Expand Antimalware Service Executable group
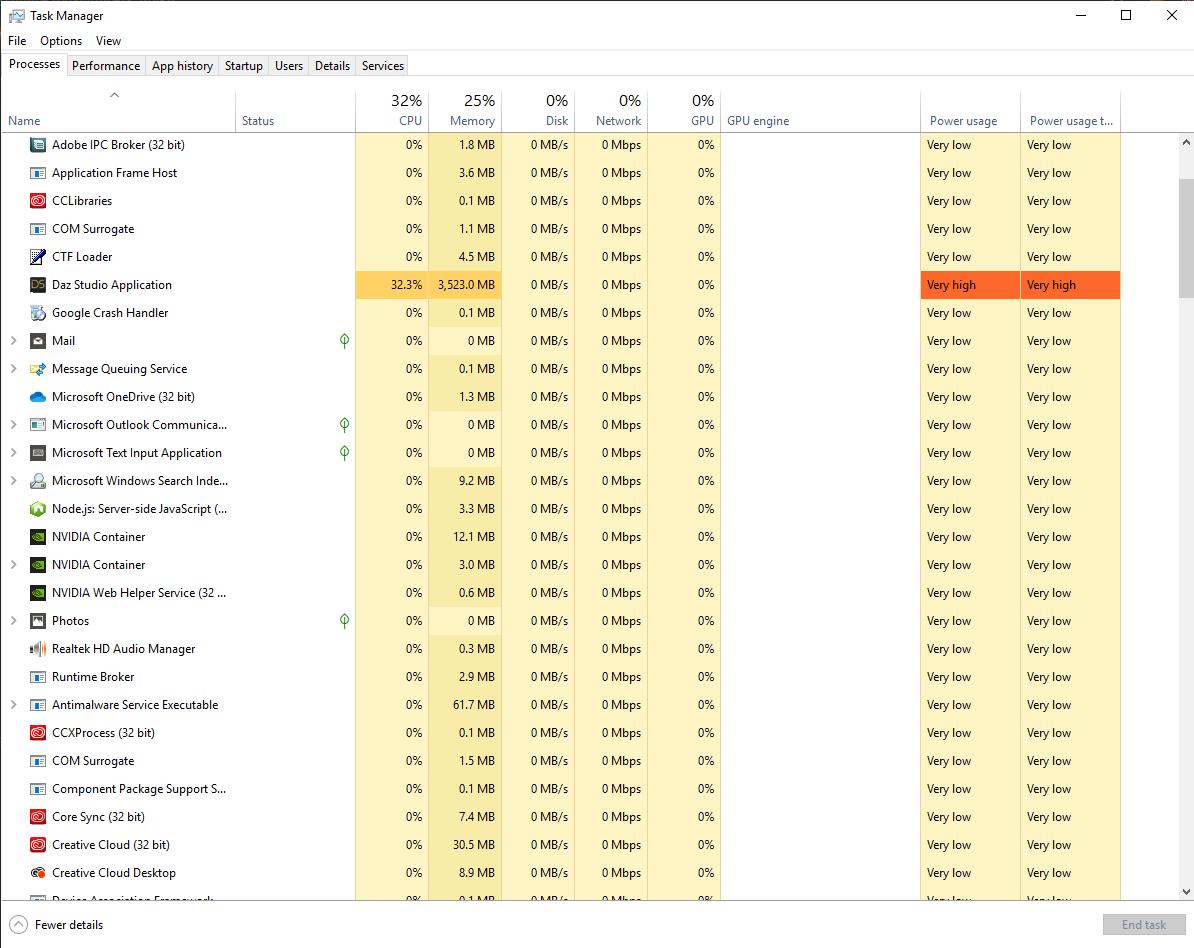This screenshot has height=948, width=1194. (x=13, y=705)
